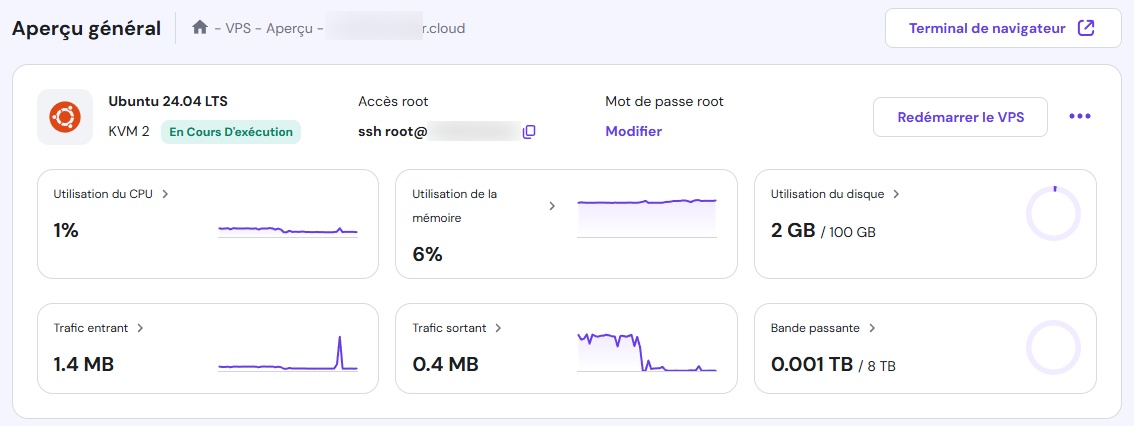Click Mot de passe root label

point(665,101)
